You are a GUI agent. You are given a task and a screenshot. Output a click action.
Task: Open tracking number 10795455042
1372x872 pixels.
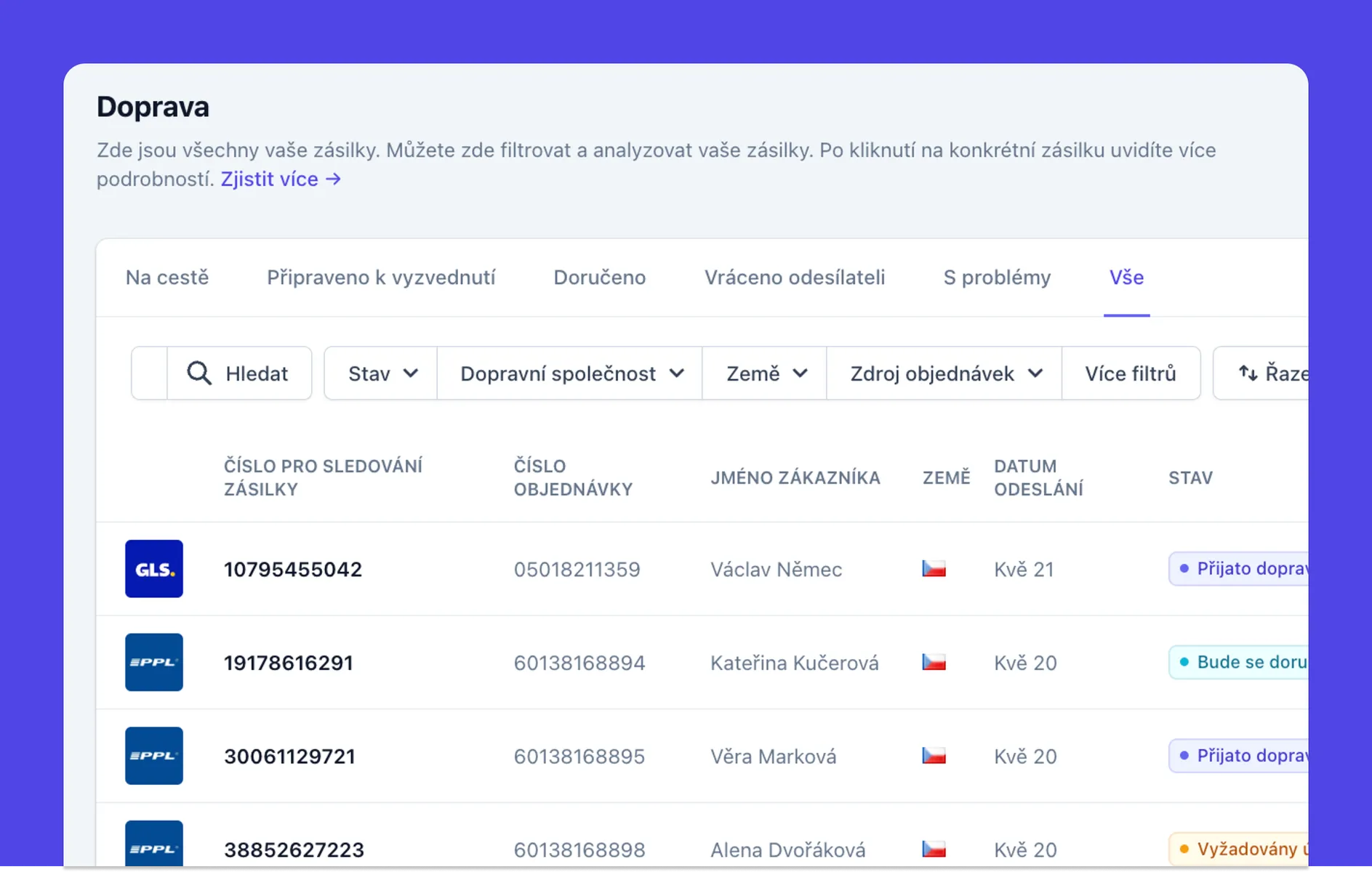point(293,570)
